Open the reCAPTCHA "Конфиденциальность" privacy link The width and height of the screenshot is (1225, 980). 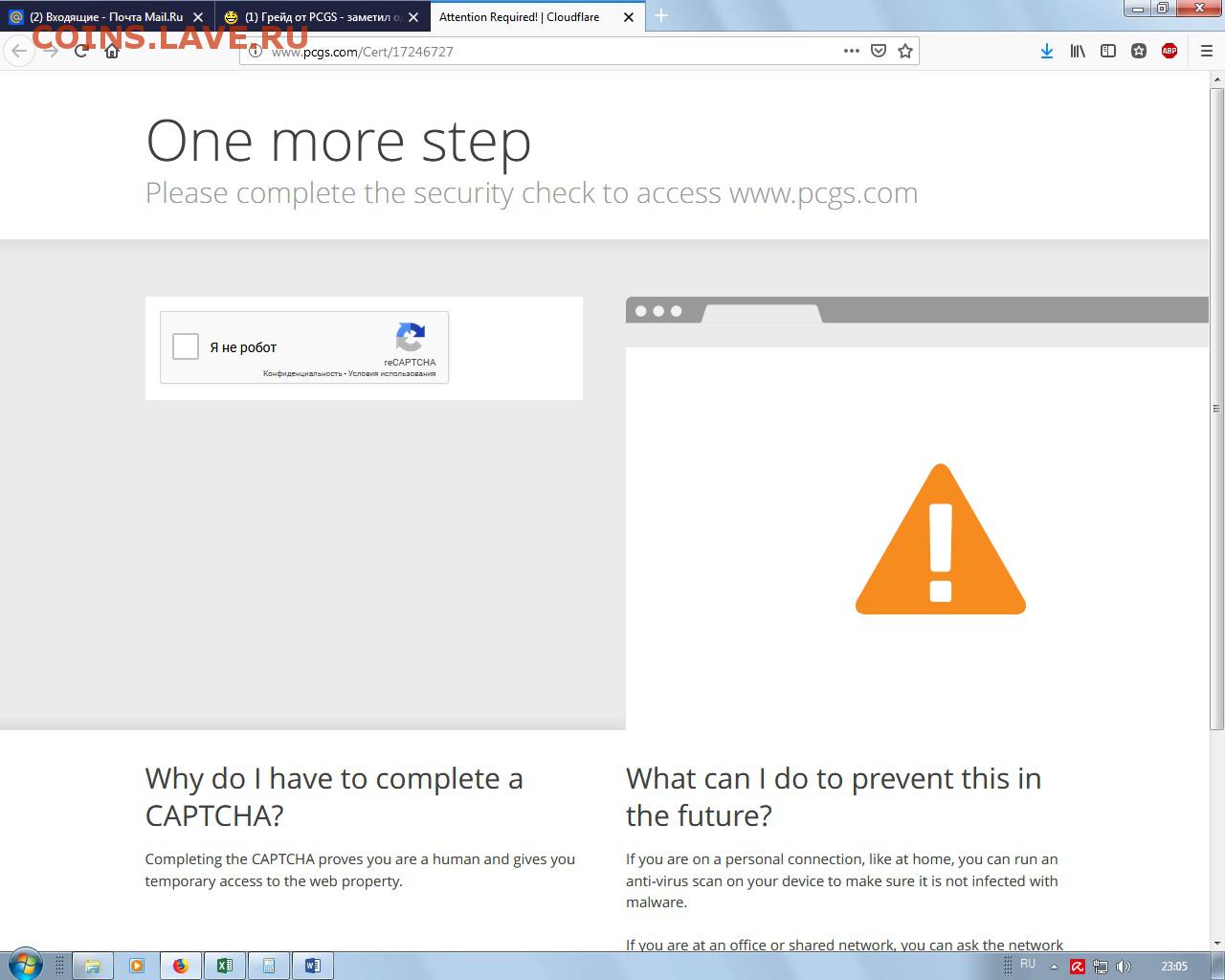click(302, 373)
